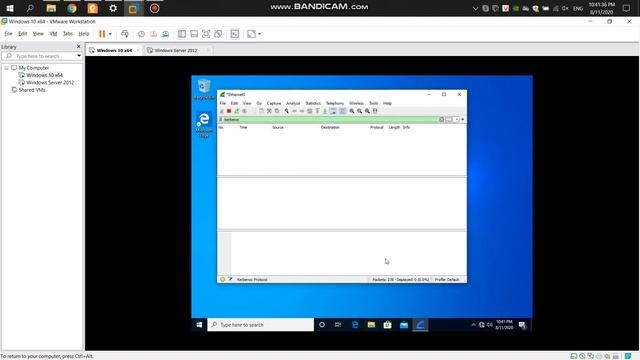Click VMware Unity mode icon
The image size is (640, 360).
[218, 34]
